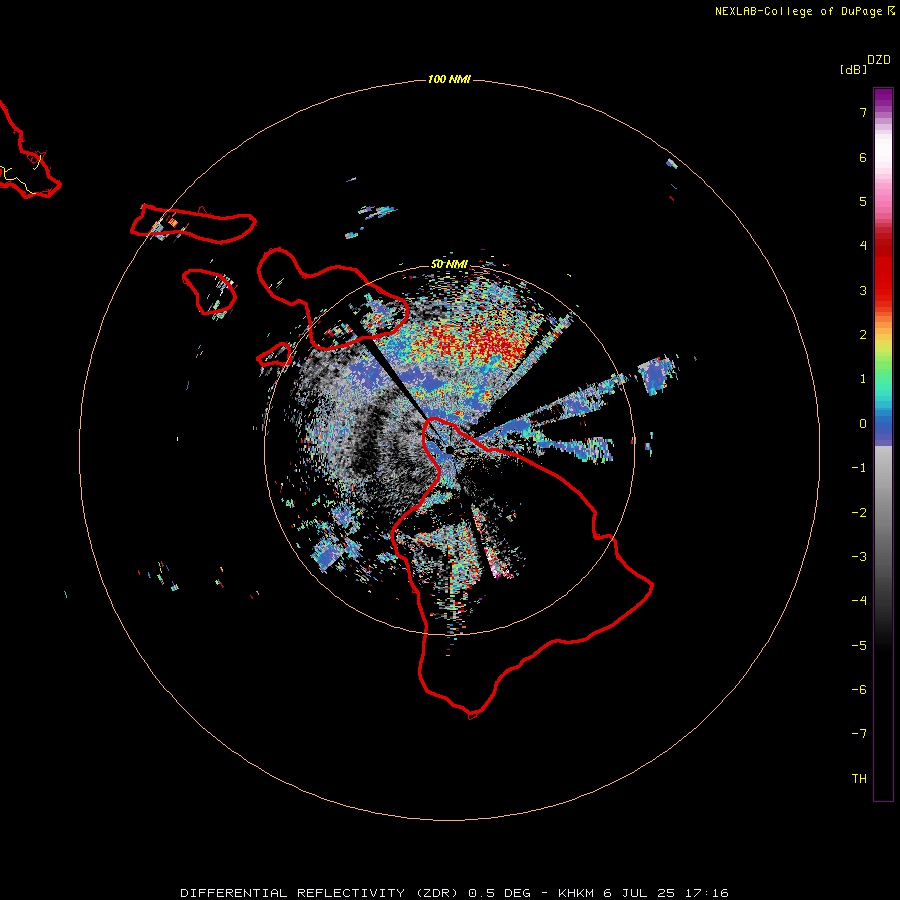Click the 1 value on color scale
Image resolution: width=900 pixels, height=900 pixels.
click(863, 379)
